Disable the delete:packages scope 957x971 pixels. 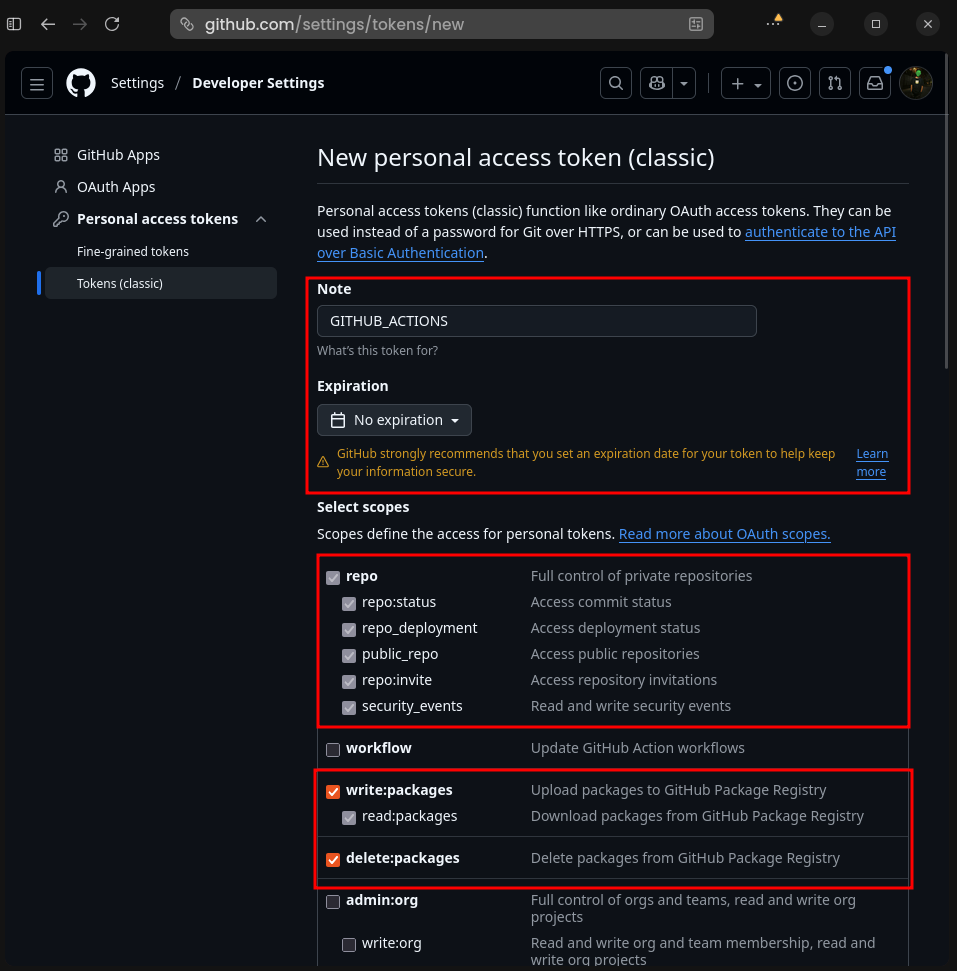point(332,859)
